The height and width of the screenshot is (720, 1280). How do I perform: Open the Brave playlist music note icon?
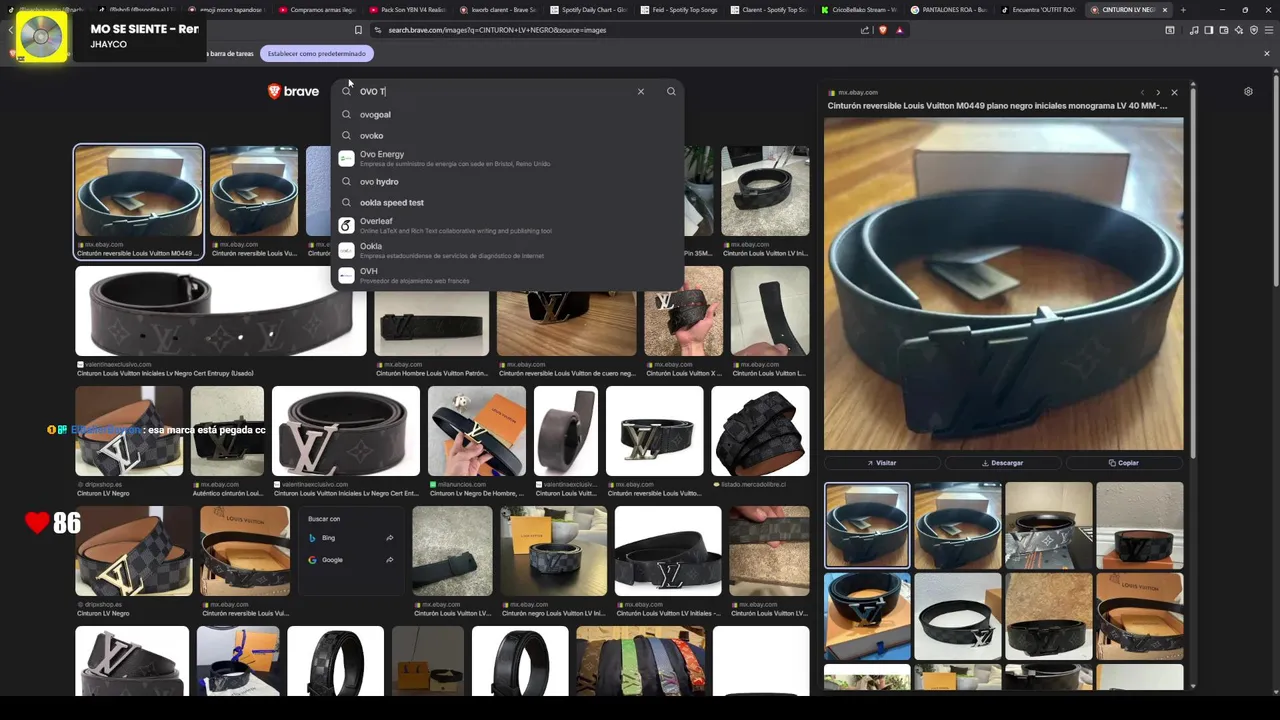coord(1194,30)
